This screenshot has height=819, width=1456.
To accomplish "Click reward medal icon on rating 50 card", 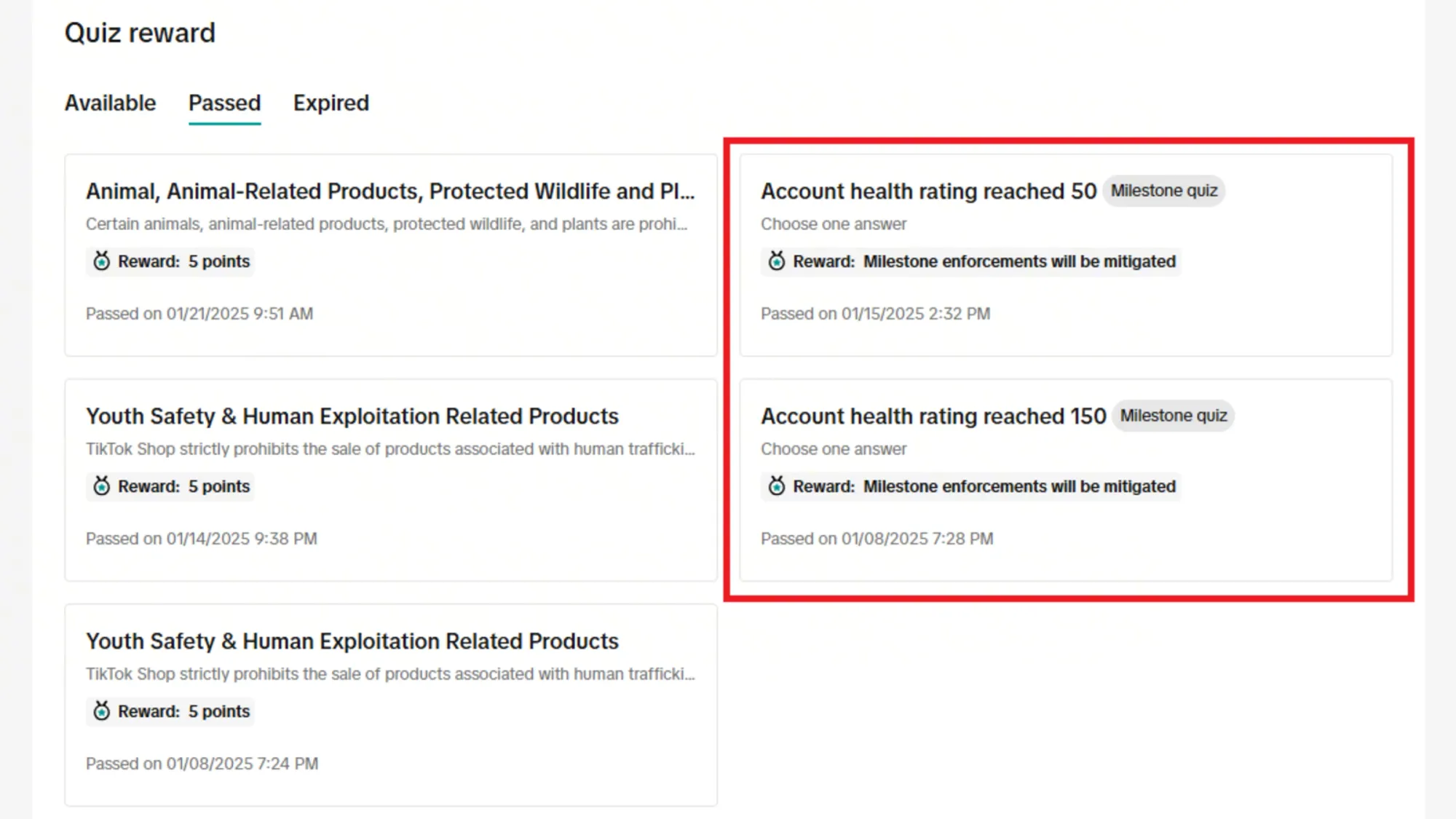I will 777,261.
